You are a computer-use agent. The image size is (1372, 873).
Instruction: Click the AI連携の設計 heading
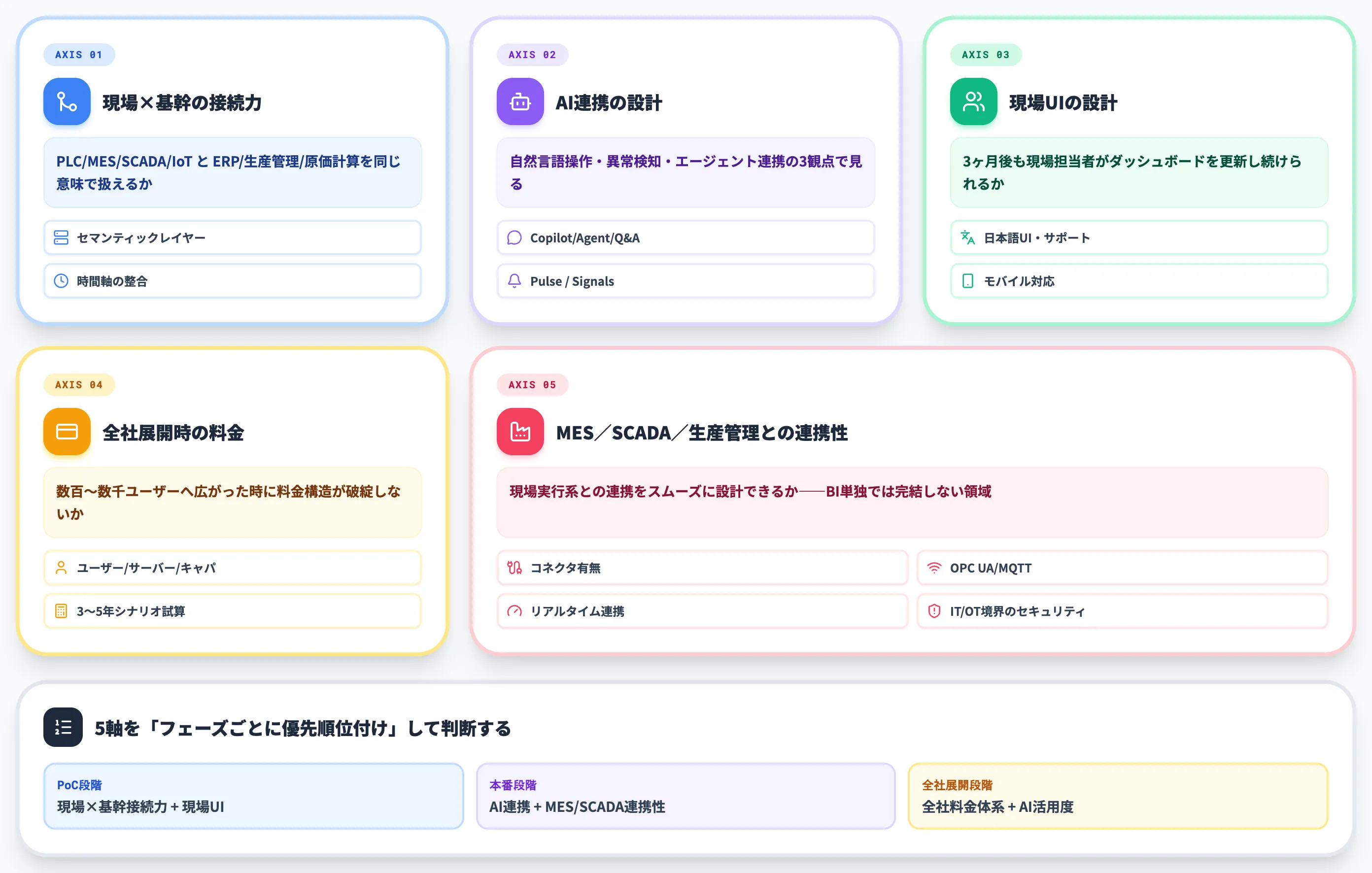pyautogui.click(x=609, y=102)
